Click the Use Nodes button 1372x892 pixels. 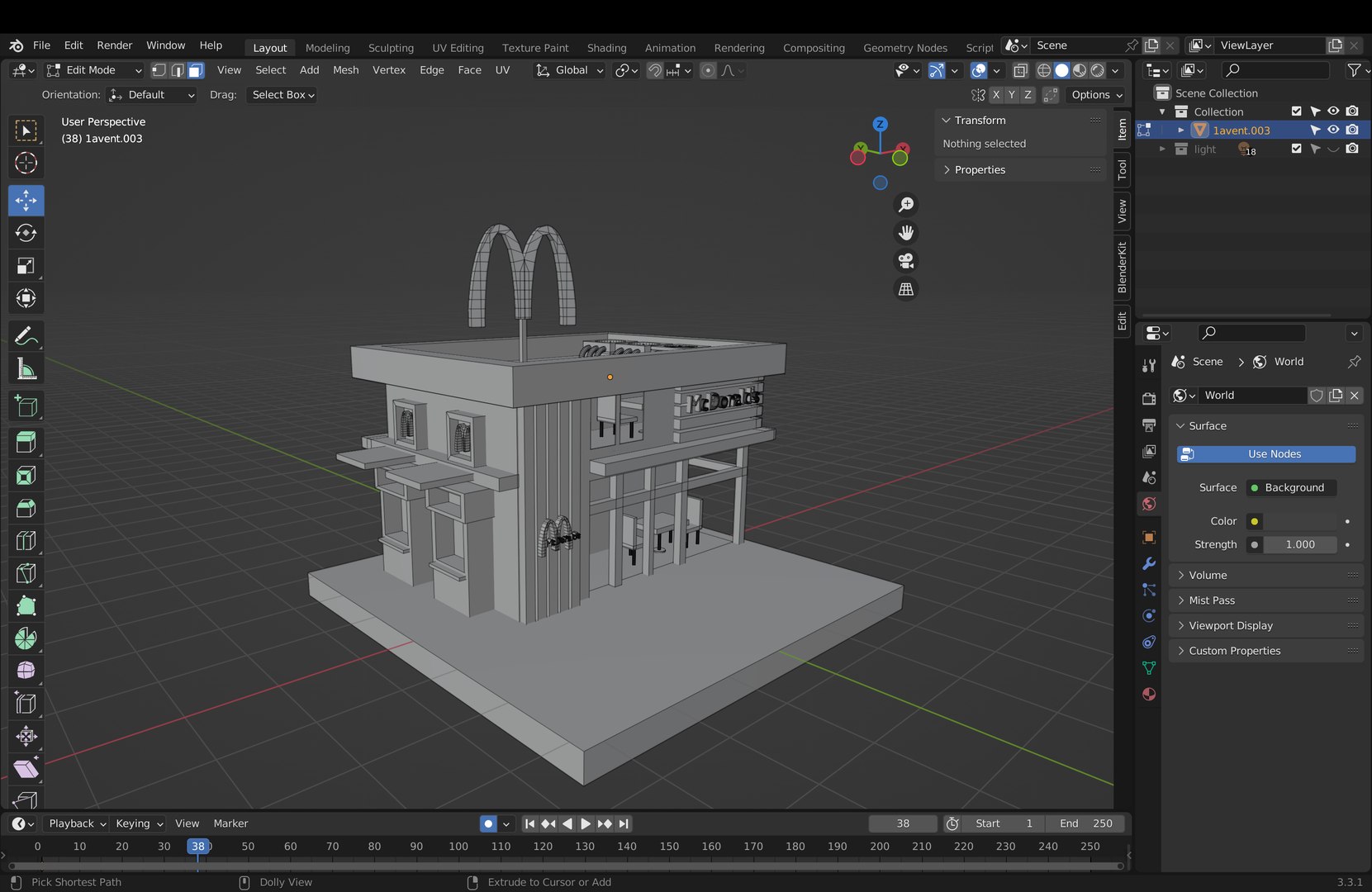[x=1266, y=454]
